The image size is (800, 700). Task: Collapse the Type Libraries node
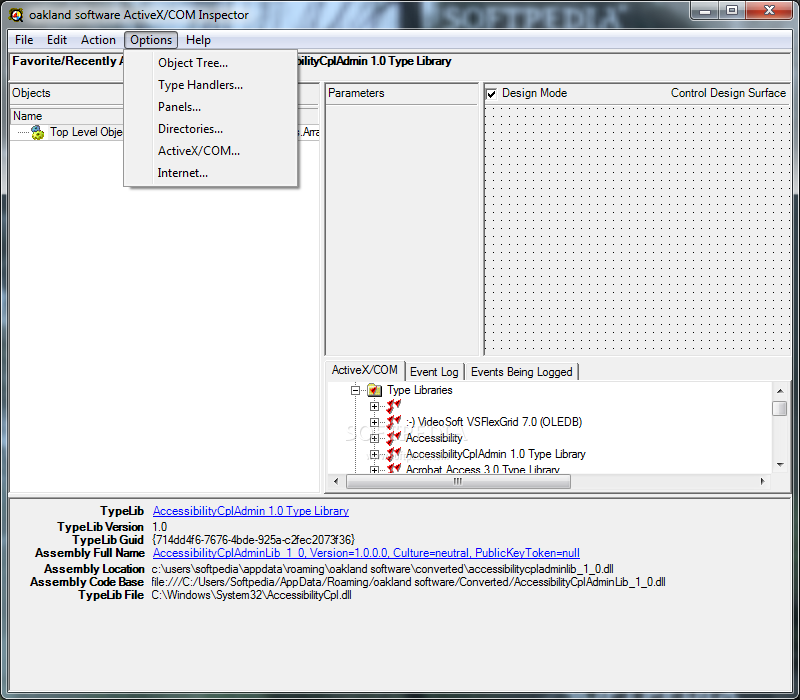[x=355, y=391]
